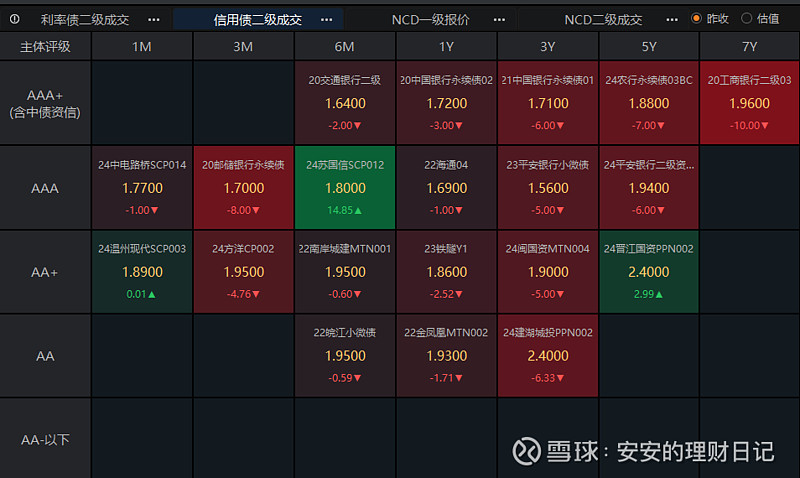Select the 昨收 radio button
The width and height of the screenshot is (800, 478).
[x=696, y=18]
